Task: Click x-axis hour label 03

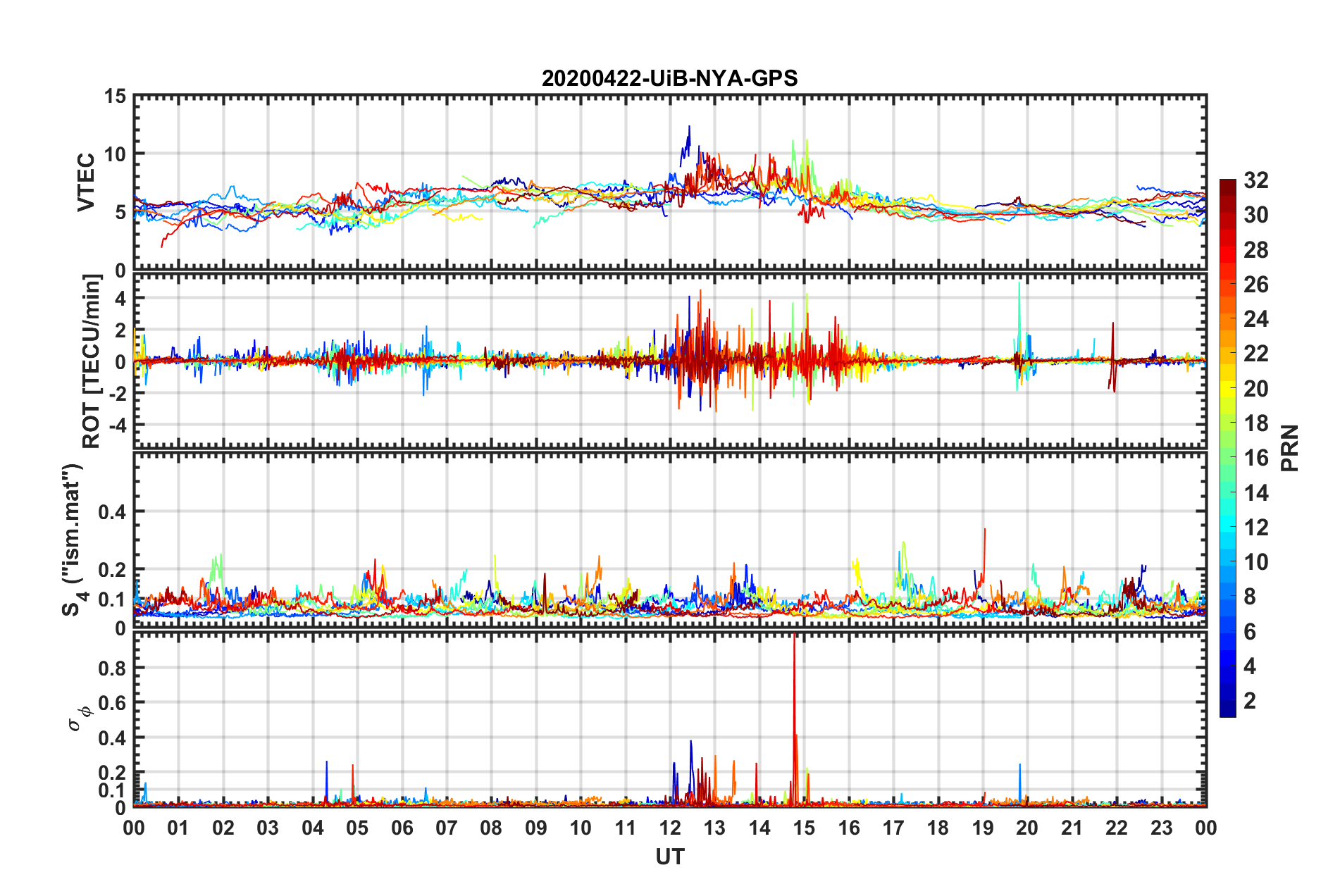Action: [x=268, y=828]
